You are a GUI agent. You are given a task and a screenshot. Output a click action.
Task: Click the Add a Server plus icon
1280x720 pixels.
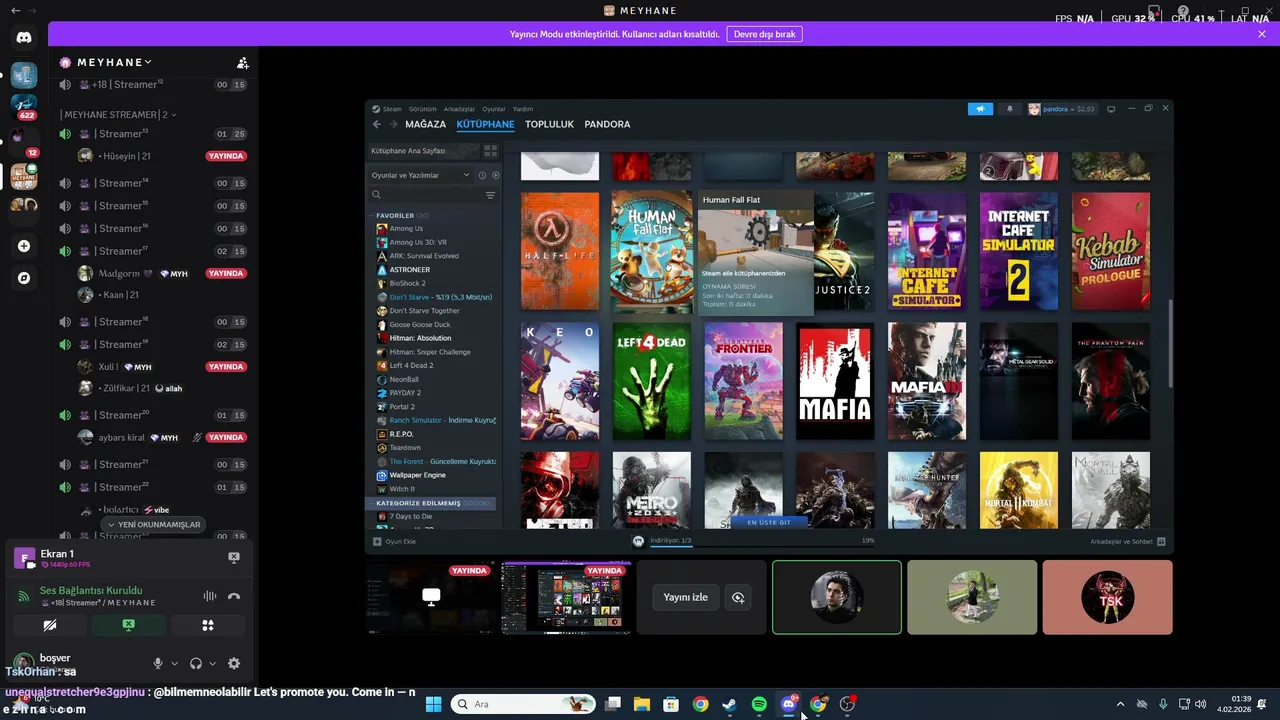tap(24, 246)
